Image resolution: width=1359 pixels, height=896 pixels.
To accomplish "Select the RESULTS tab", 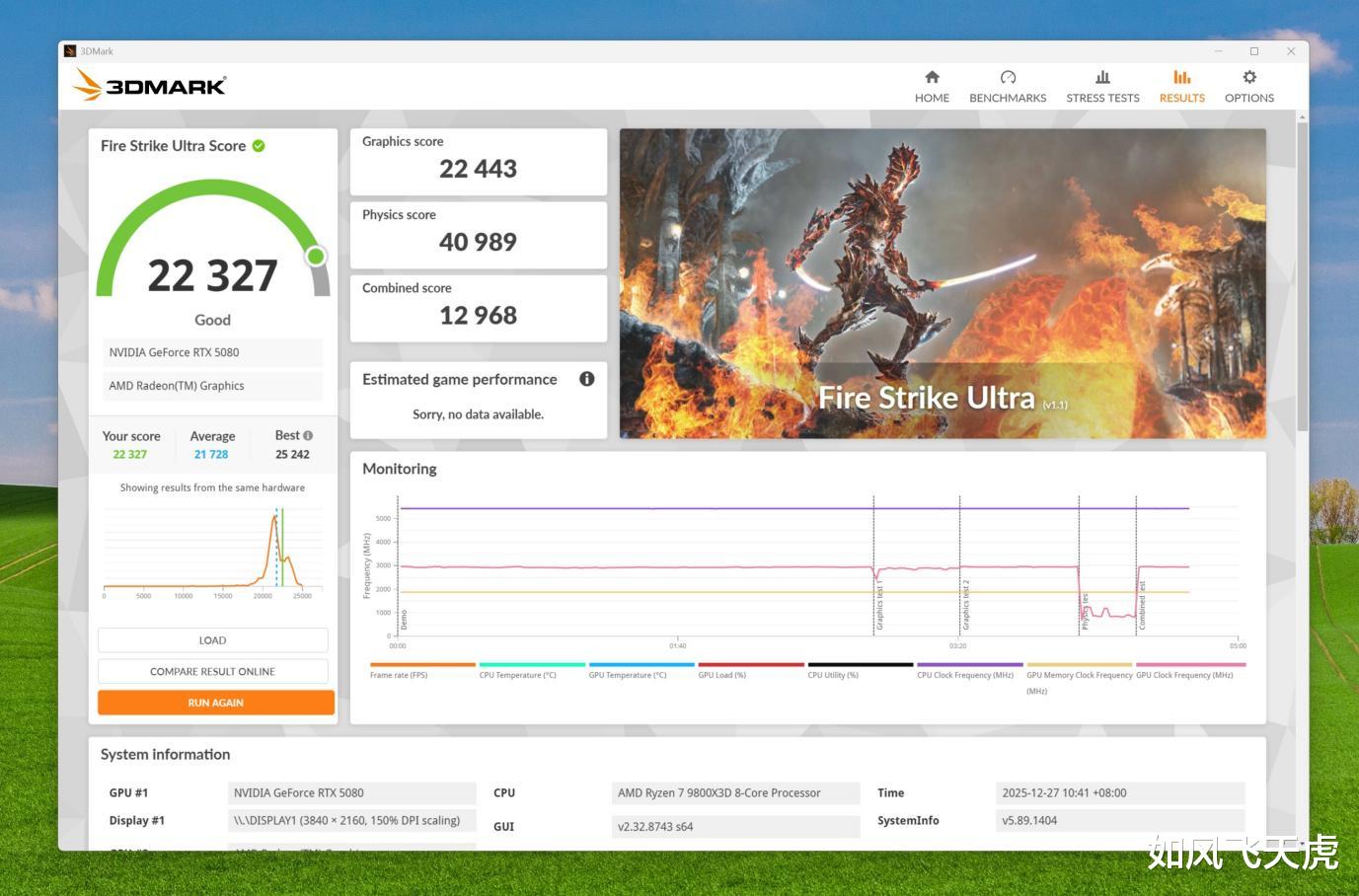I will tap(1182, 87).
